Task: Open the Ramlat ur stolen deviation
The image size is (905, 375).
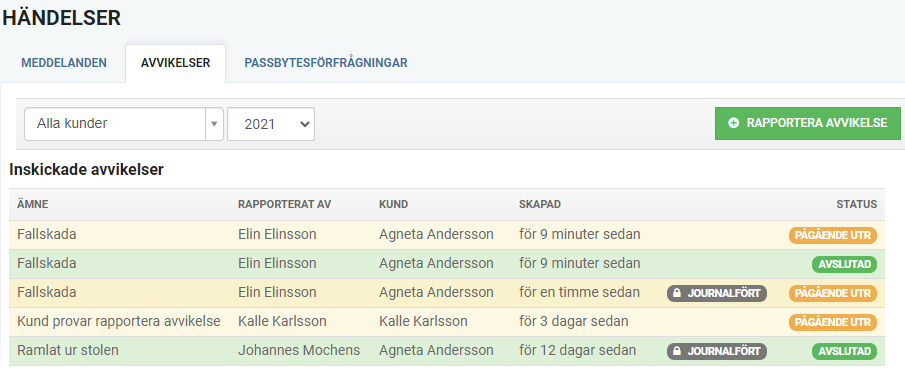Action: pos(447,351)
